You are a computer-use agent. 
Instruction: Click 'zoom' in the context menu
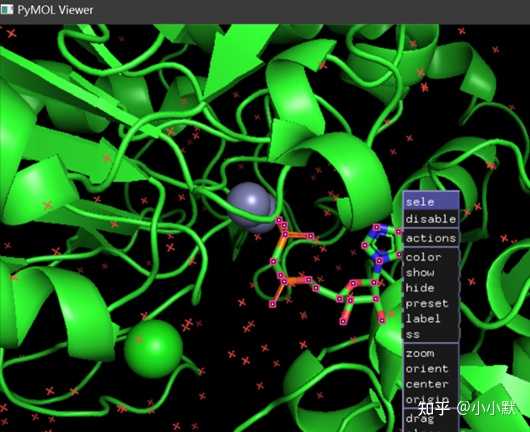[431, 354]
